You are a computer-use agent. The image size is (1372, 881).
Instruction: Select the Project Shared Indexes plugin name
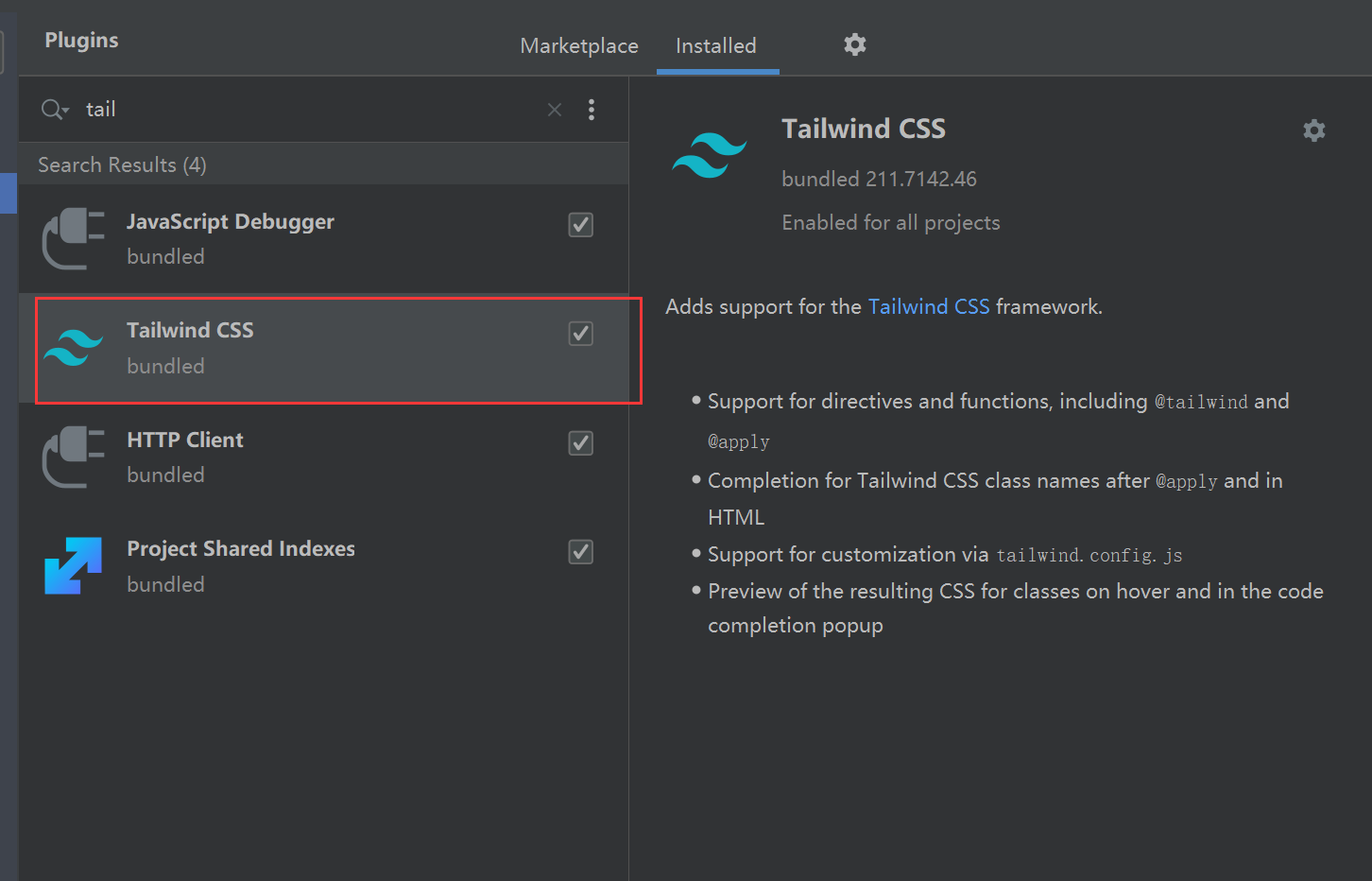click(x=241, y=549)
